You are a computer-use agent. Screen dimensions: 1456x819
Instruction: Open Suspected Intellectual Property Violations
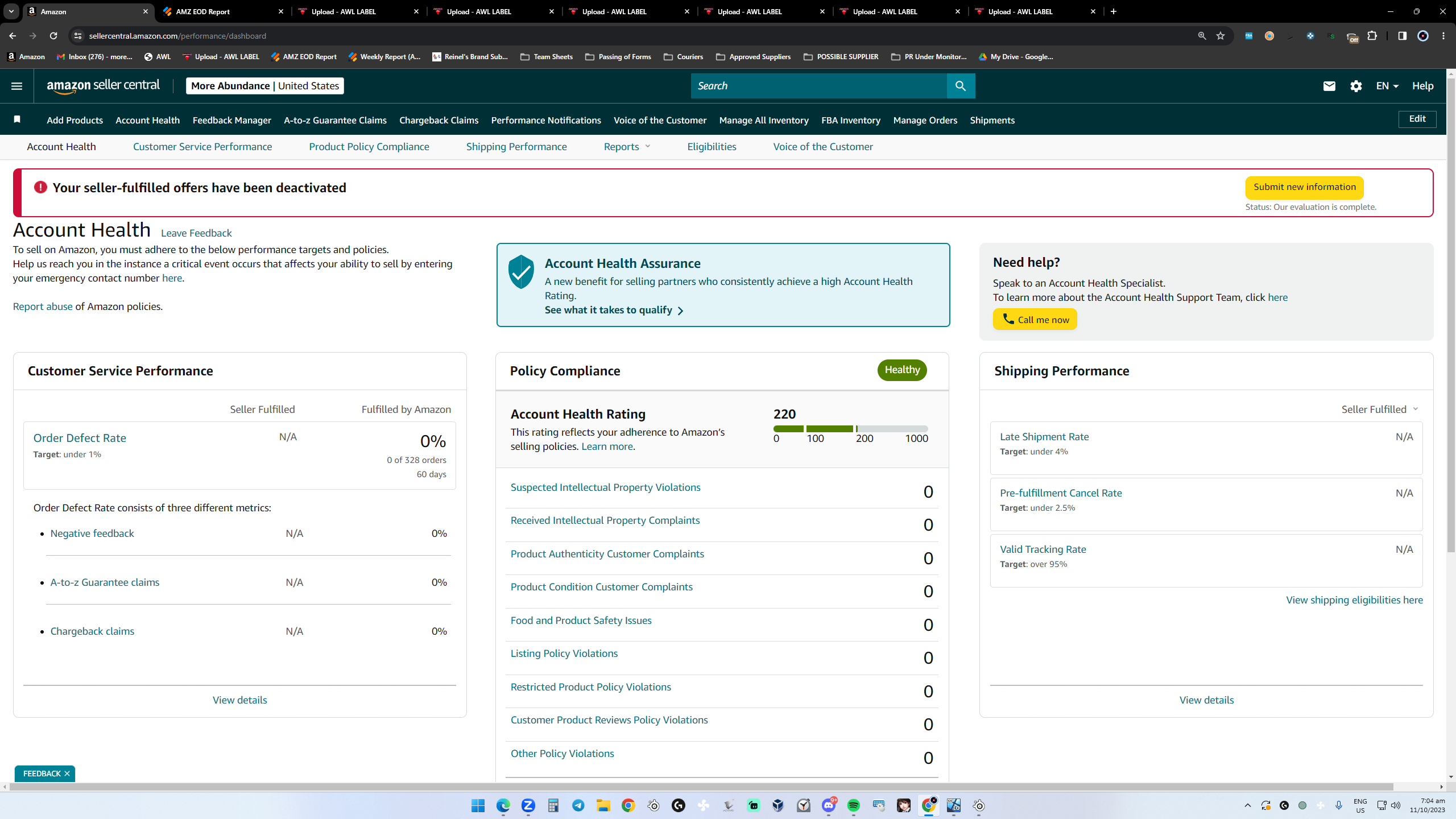[605, 487]
